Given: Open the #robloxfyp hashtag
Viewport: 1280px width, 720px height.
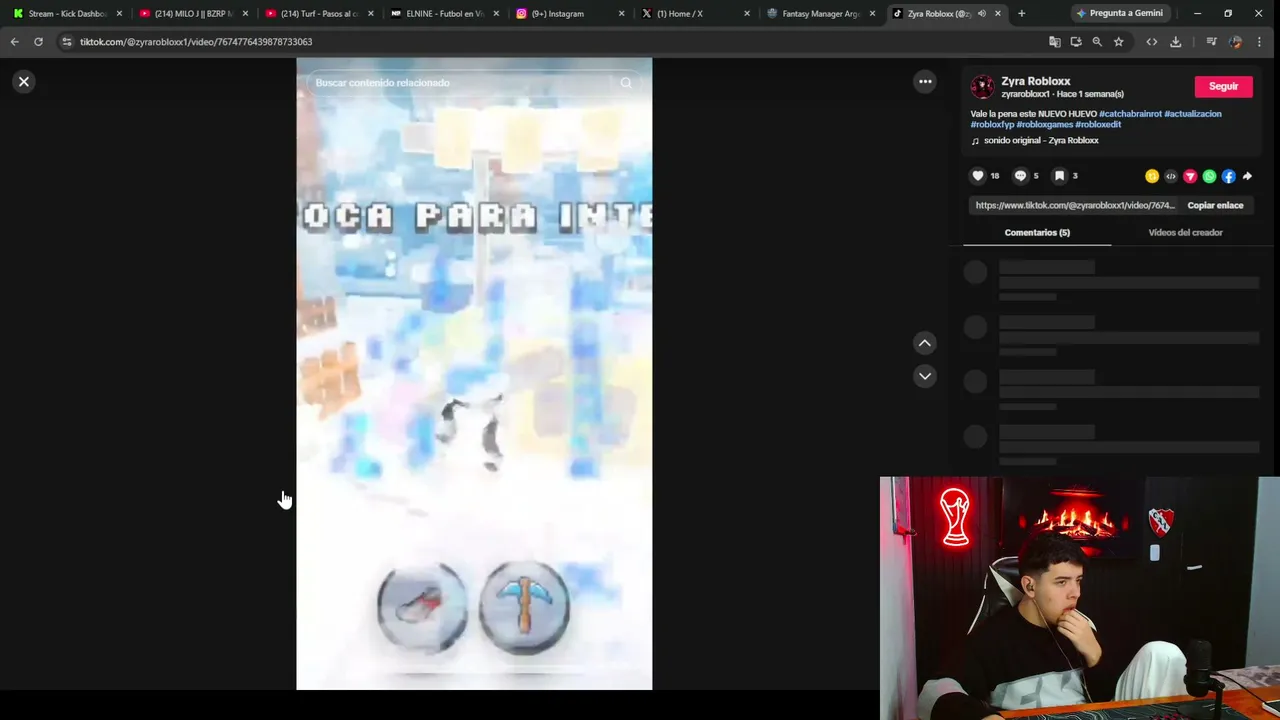Looking at the screenshot, I should [992, 124].
